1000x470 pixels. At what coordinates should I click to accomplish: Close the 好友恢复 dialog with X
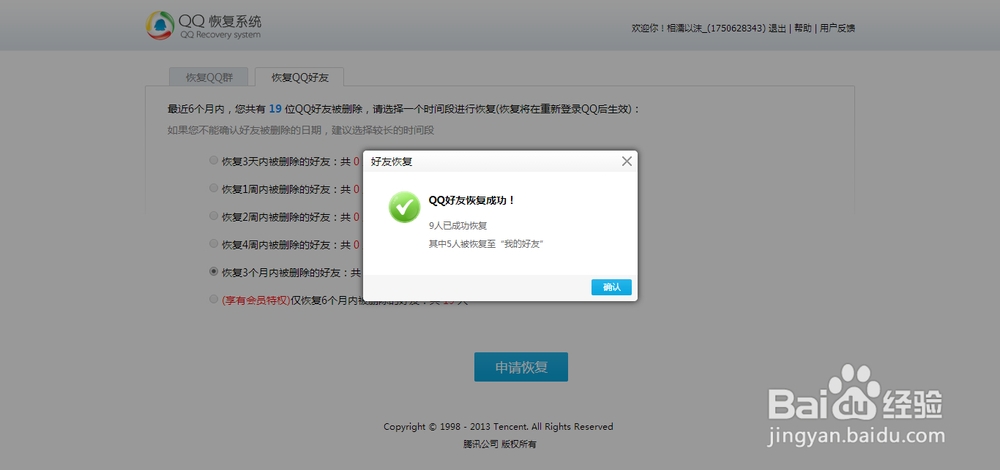(626, 161)
